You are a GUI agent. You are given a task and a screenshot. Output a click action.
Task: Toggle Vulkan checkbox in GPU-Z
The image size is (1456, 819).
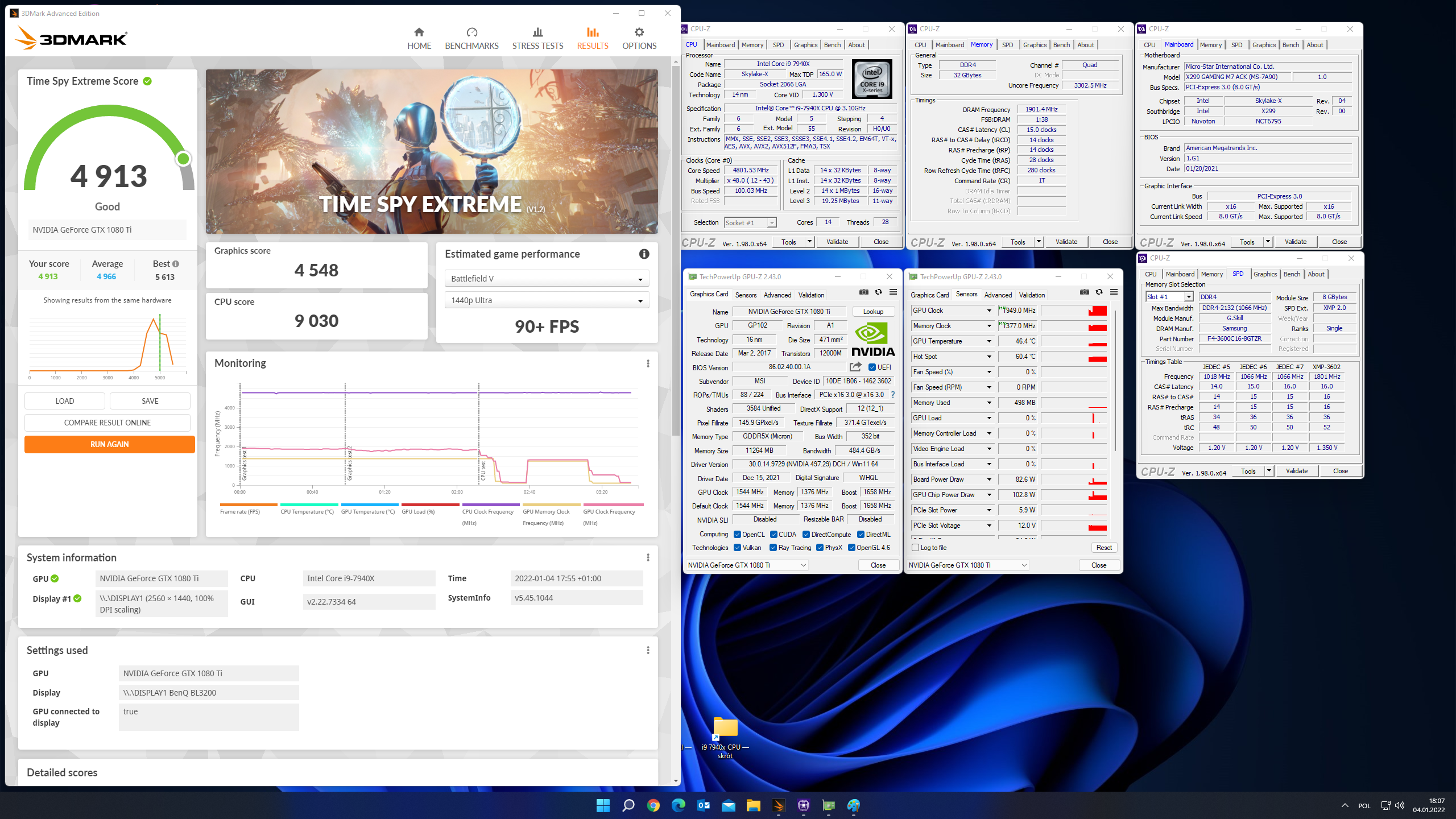(x=737, y=548)
